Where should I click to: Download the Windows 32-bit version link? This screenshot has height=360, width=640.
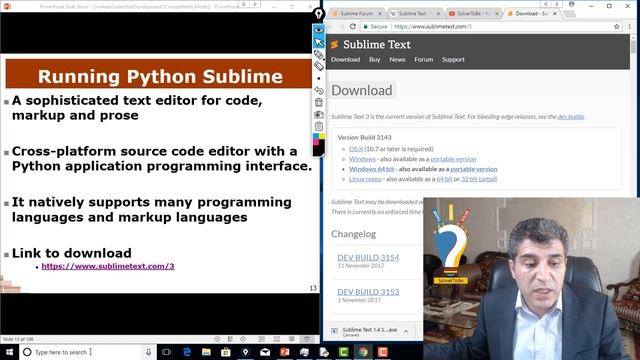pos(362,159)
